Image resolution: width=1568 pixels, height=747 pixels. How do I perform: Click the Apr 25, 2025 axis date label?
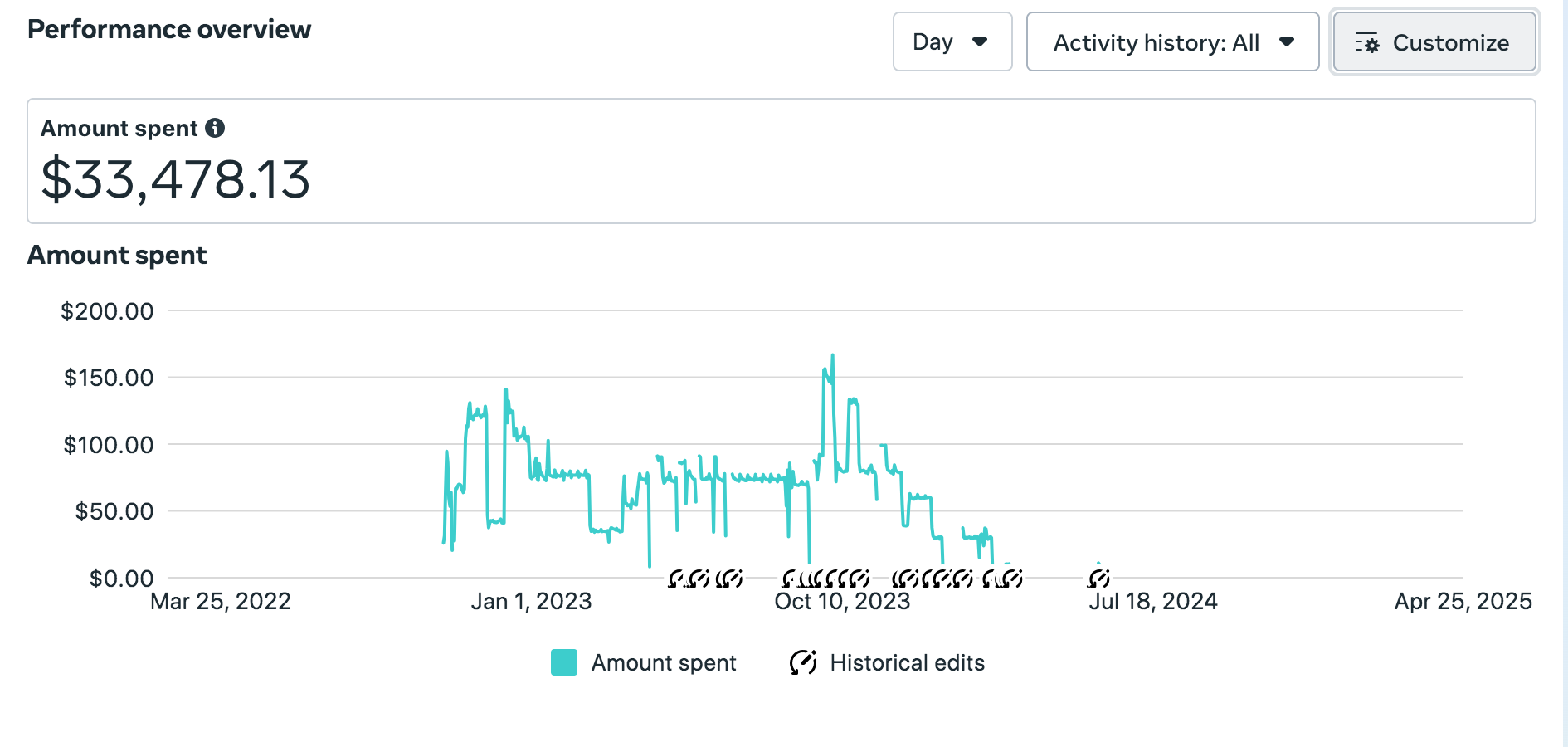[1463, 601]
